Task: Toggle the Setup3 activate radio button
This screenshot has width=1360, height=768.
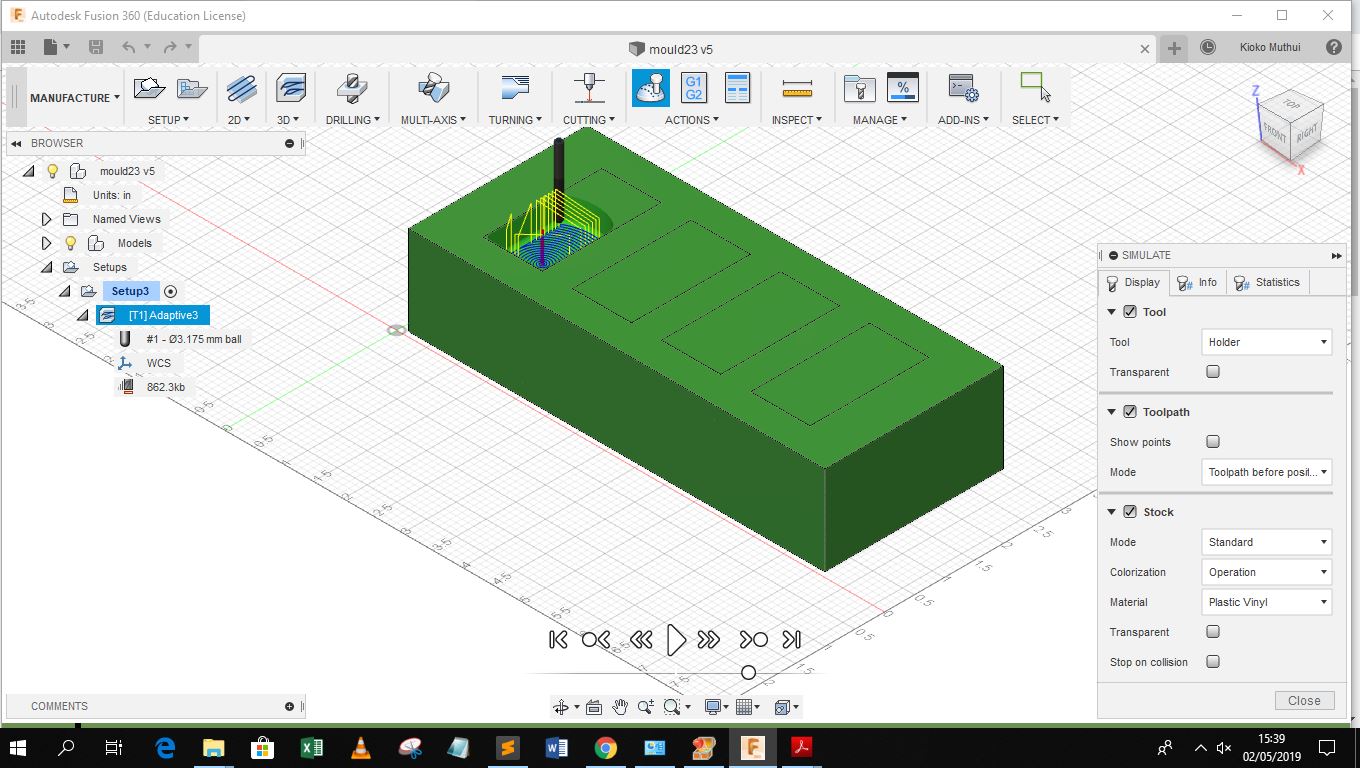Action: click(170, 291)
